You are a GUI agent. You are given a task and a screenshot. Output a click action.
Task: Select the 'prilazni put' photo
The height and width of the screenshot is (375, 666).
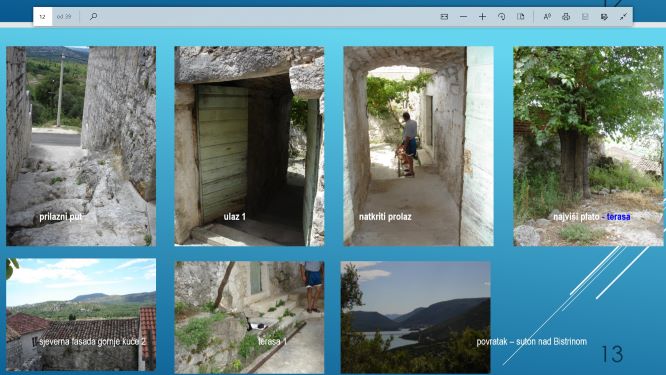click(81, 146)
